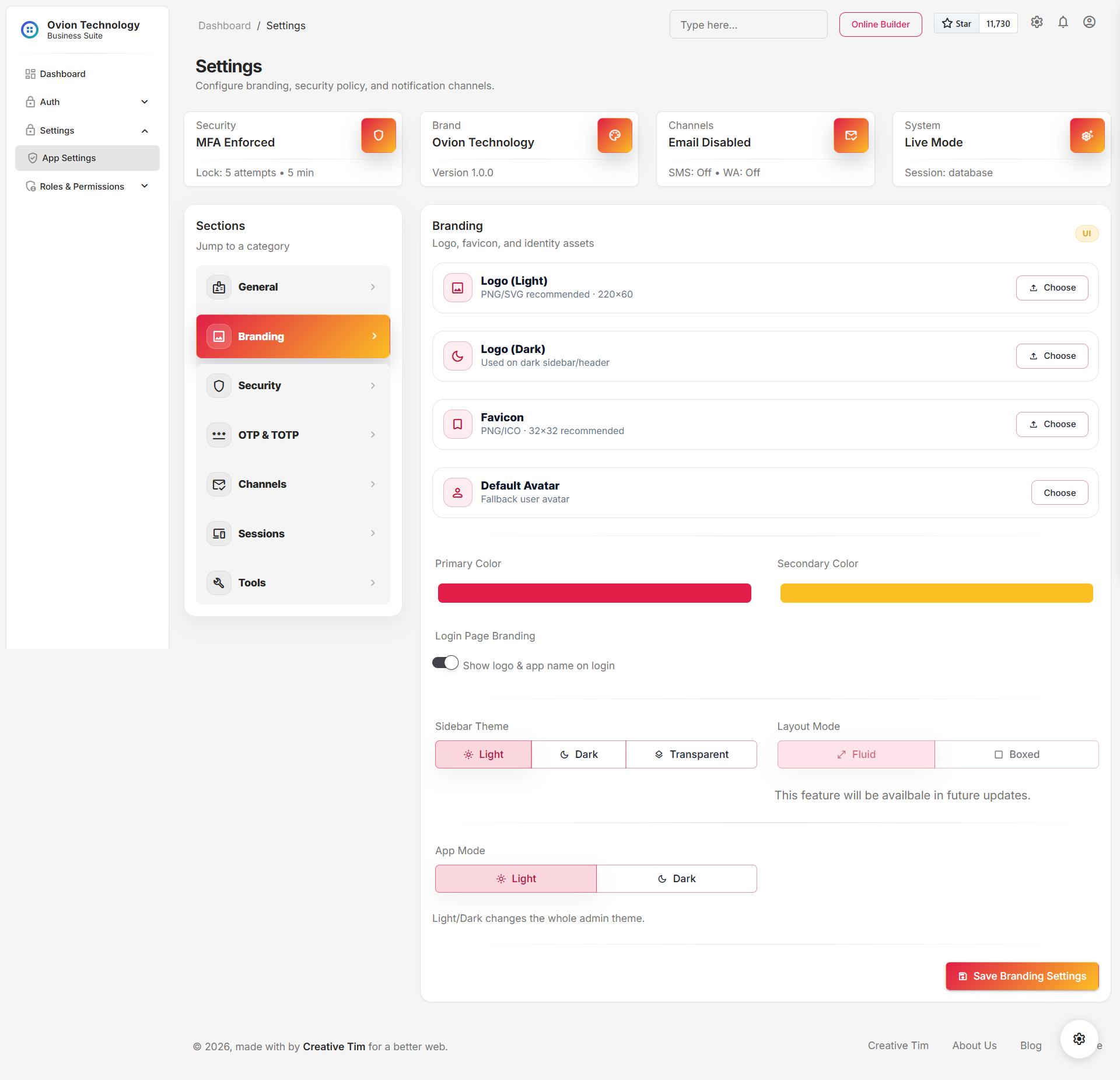Click the Channels envelope icon
This screenshot has height=1080, width=1120.
point(850,135)
